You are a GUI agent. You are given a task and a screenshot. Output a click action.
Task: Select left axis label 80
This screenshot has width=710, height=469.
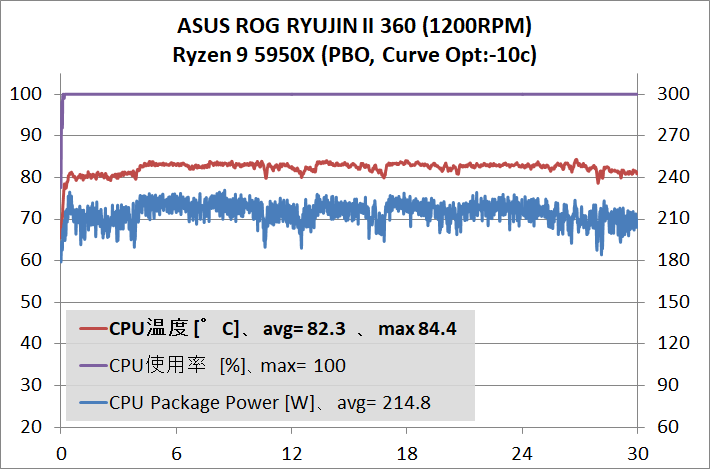tap(31, 177)
